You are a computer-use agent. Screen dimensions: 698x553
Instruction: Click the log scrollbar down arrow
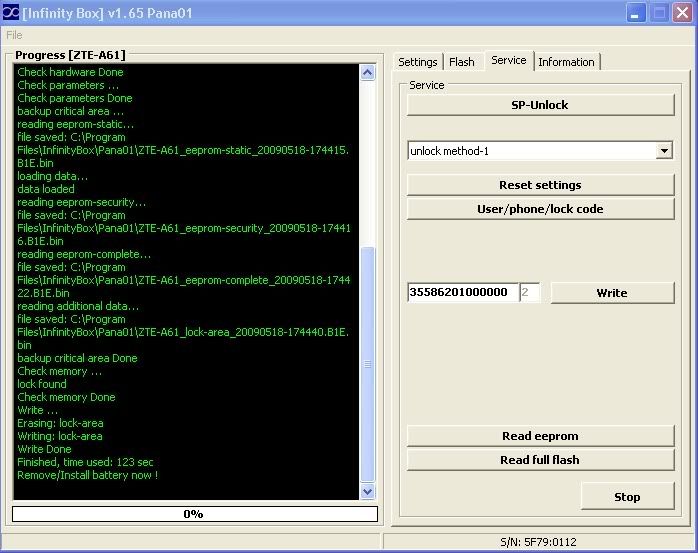point(368,492)
